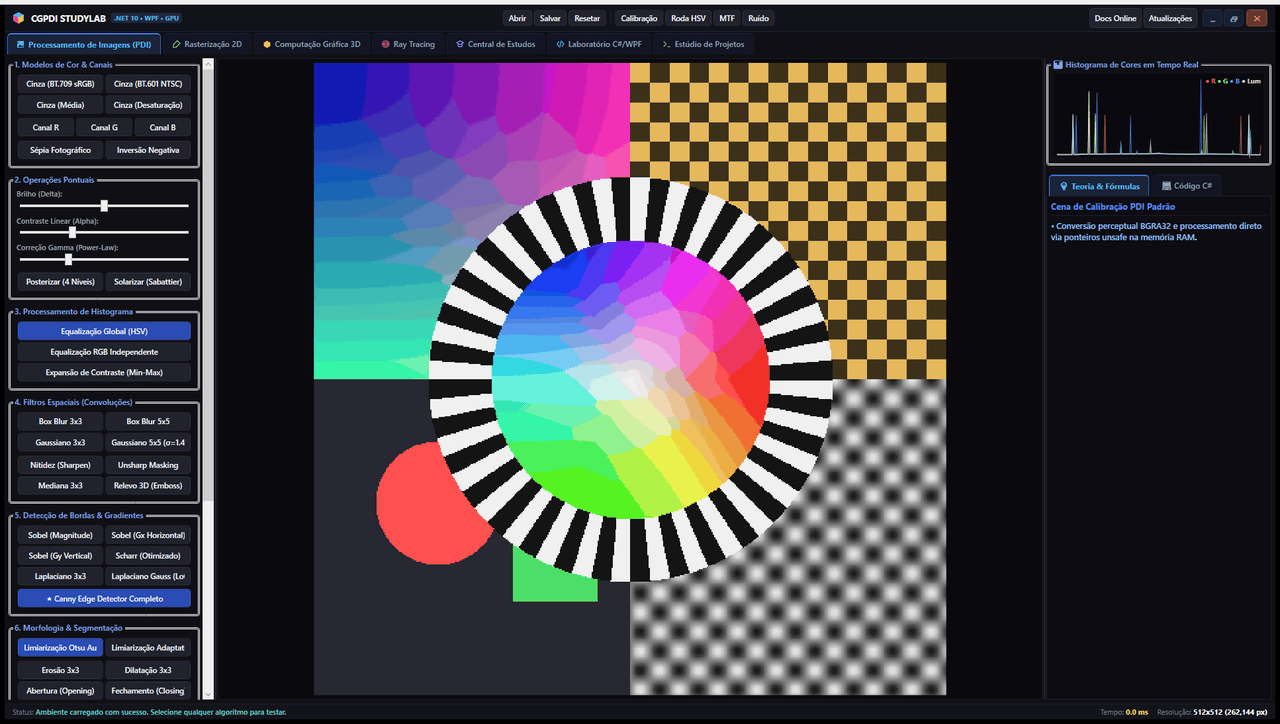The height and width of the screenshot is (724, 1280).
Task: Click the calibration image canvas
Action: point(630,379)
